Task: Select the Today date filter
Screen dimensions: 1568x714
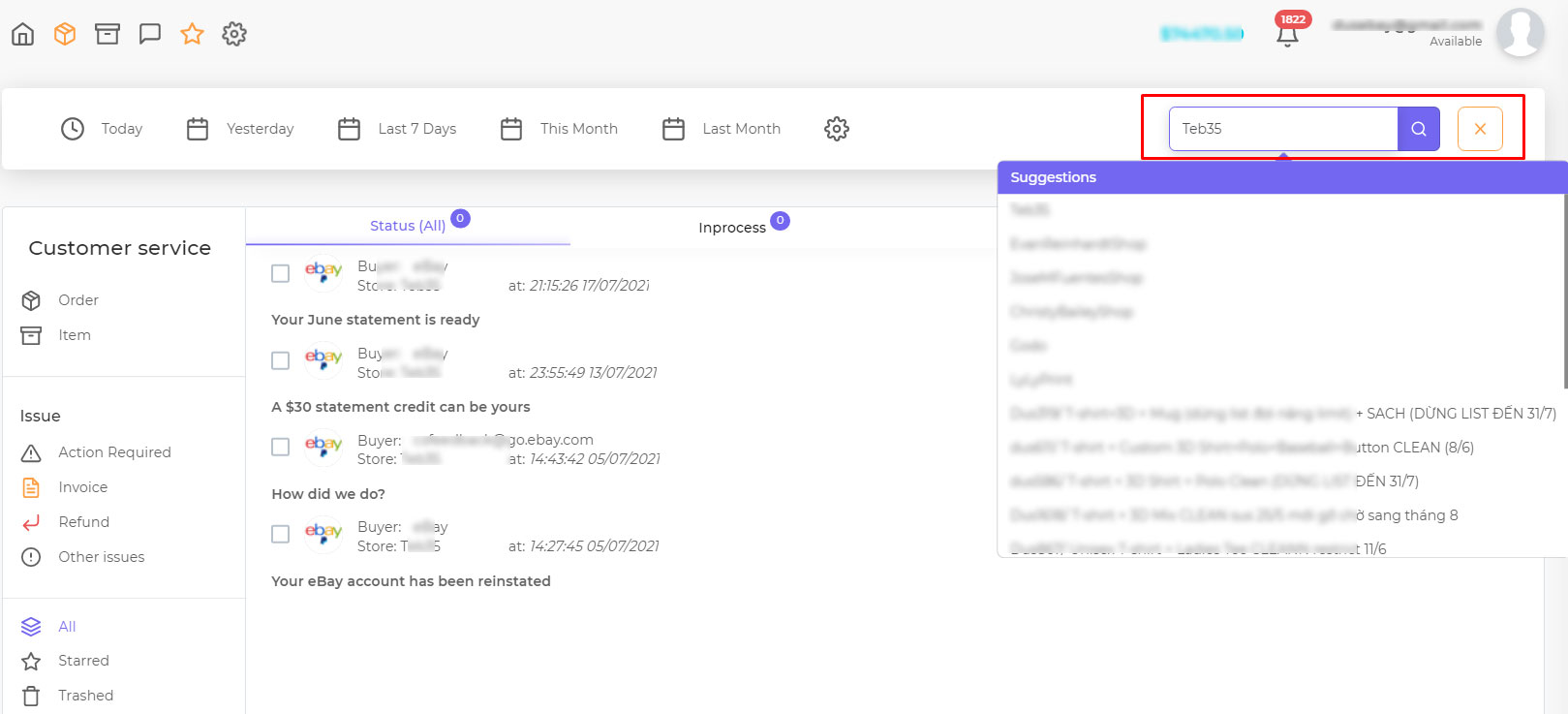Action: point(122,129)
